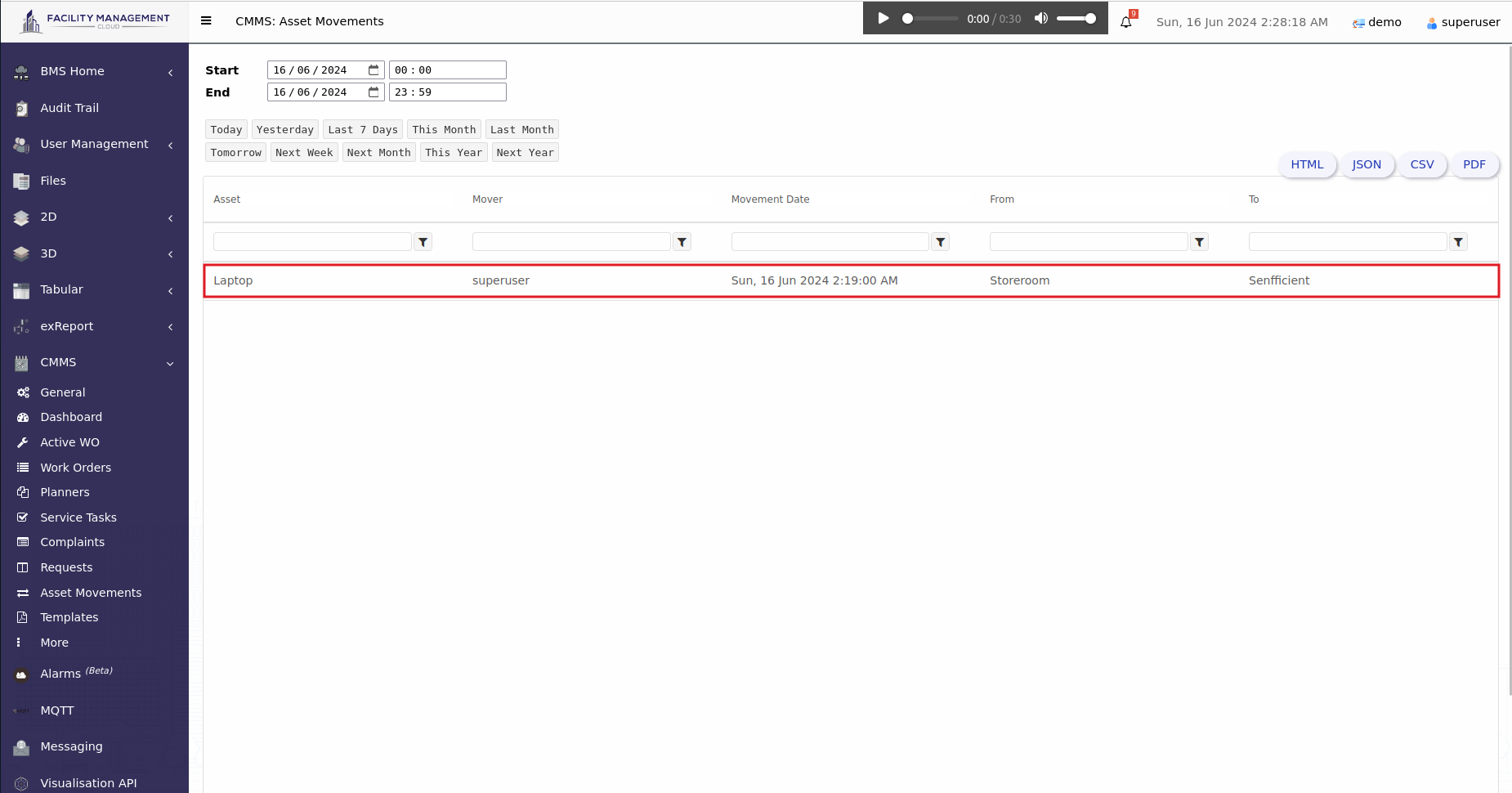1512x793 pixels.
Task: Click the More vertical dots icon
Action: tap(18, 643)
